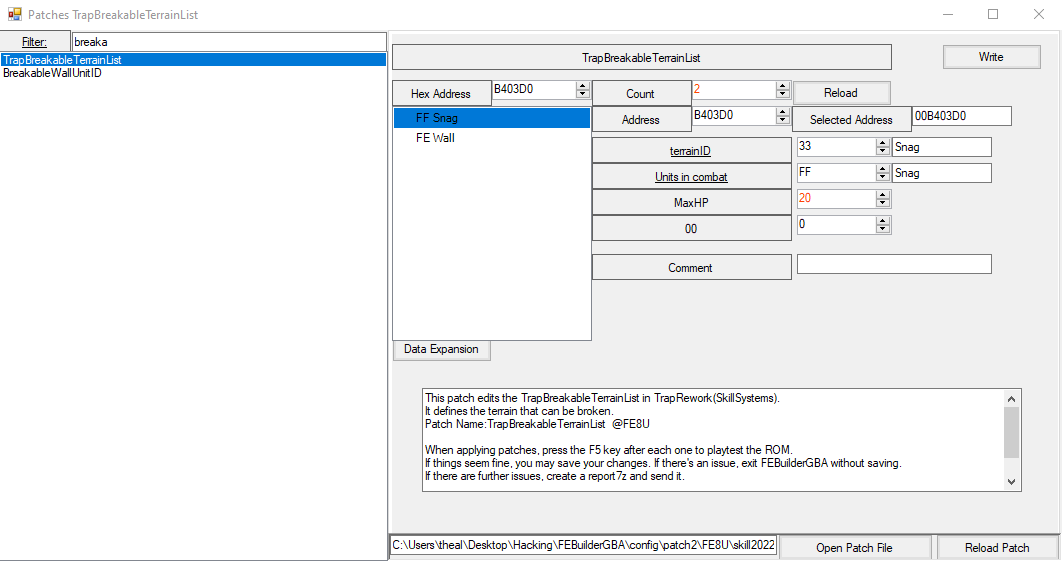Click the terrainID label link
The image size is (1062, 561).
click(x=690, y=151)
